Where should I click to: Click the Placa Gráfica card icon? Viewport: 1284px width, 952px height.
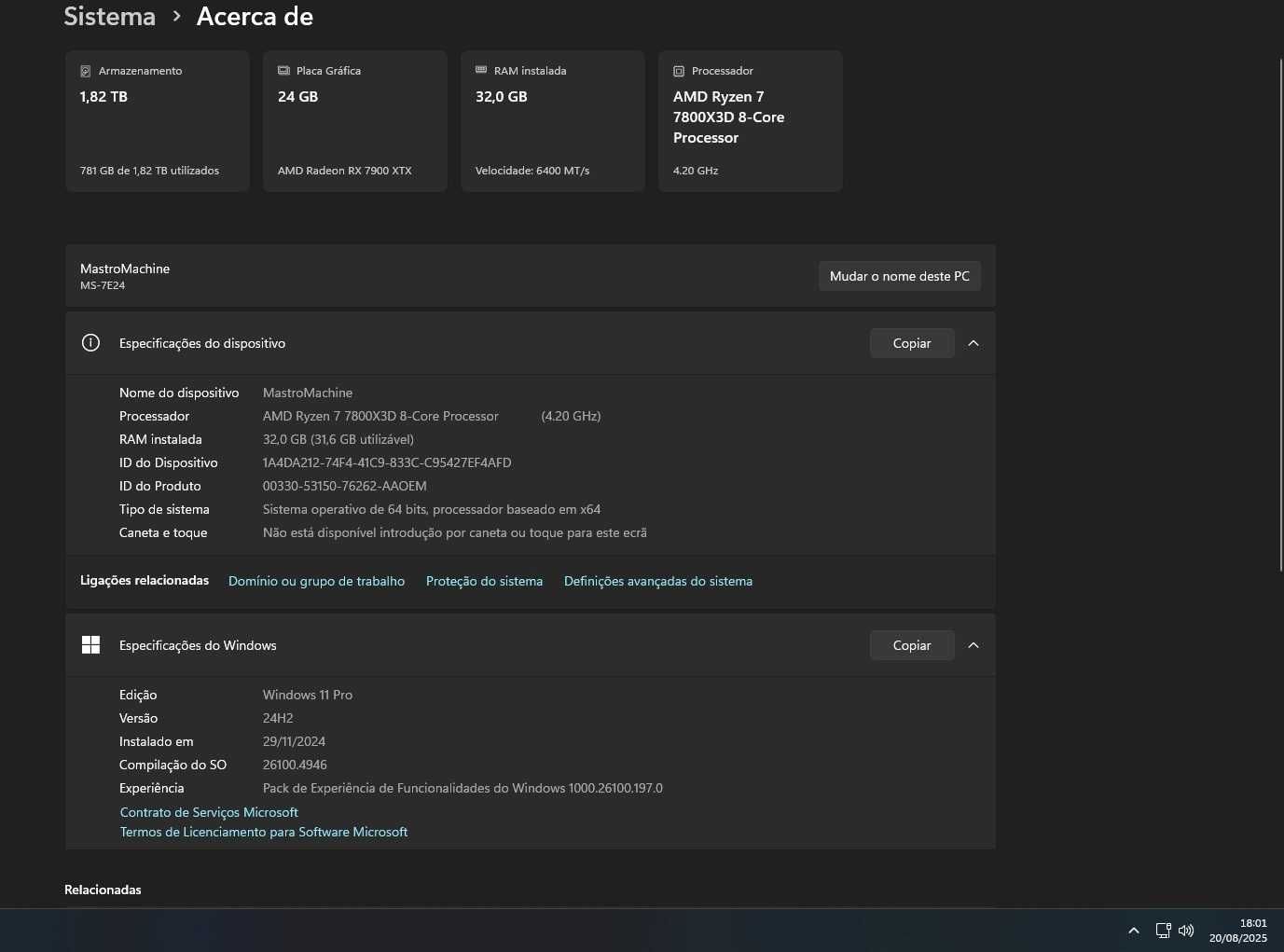pos(283,71)
